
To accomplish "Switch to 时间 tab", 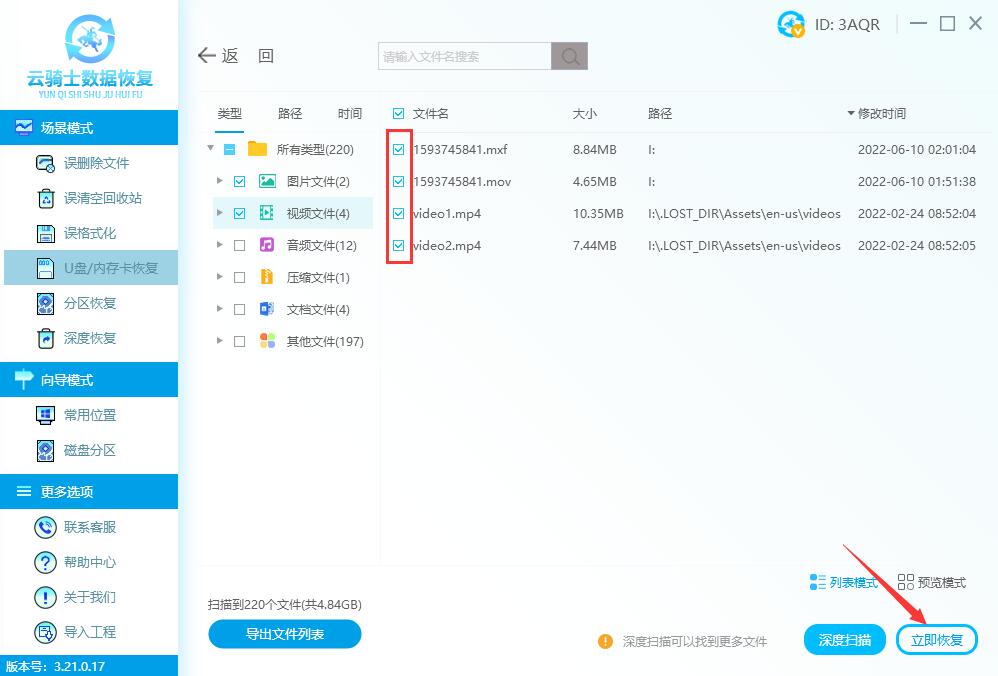I will (349, 113).
